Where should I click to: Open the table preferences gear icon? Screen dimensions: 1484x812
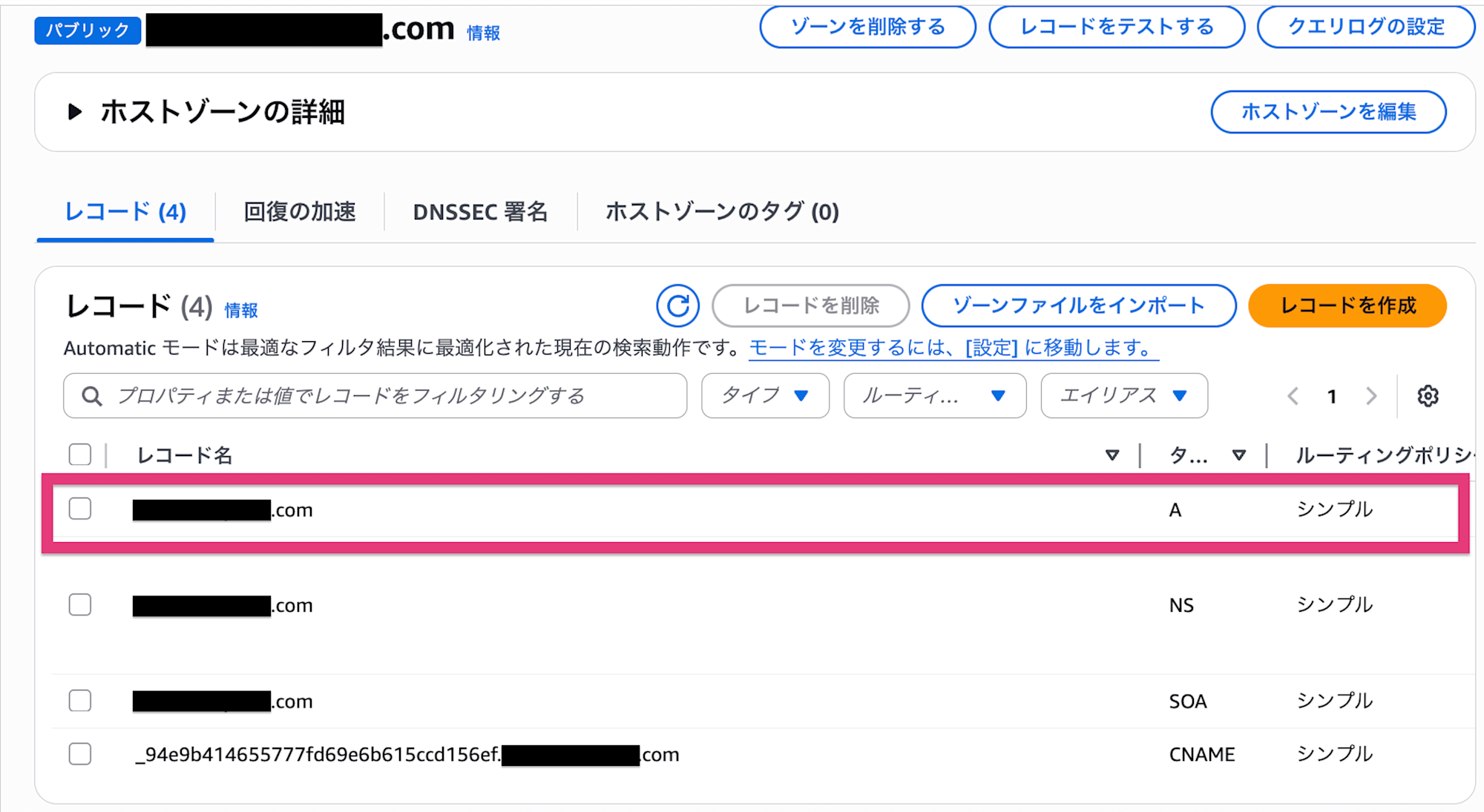(1428, 396)
